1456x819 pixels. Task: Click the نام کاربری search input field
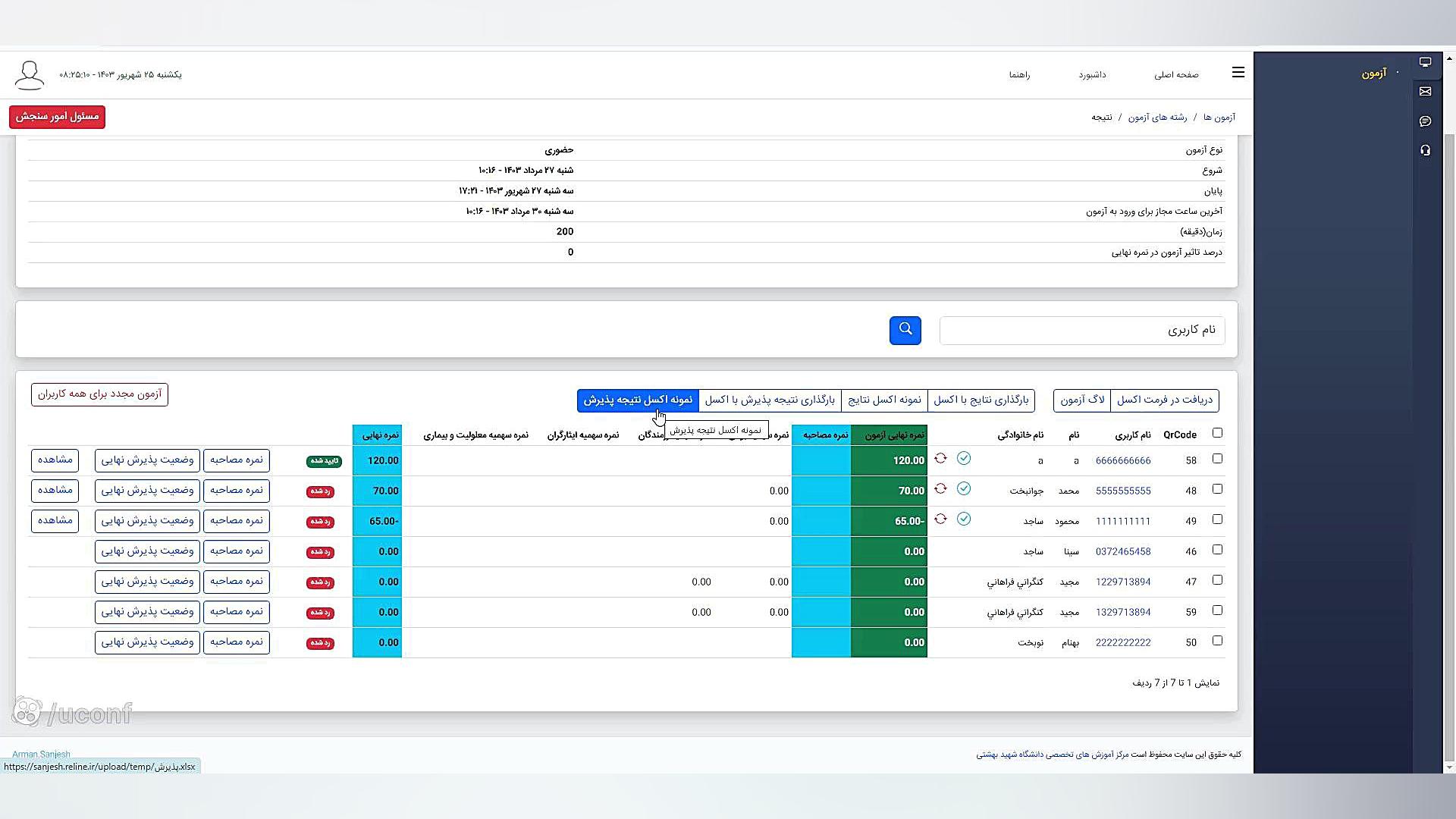point(1081,330)
